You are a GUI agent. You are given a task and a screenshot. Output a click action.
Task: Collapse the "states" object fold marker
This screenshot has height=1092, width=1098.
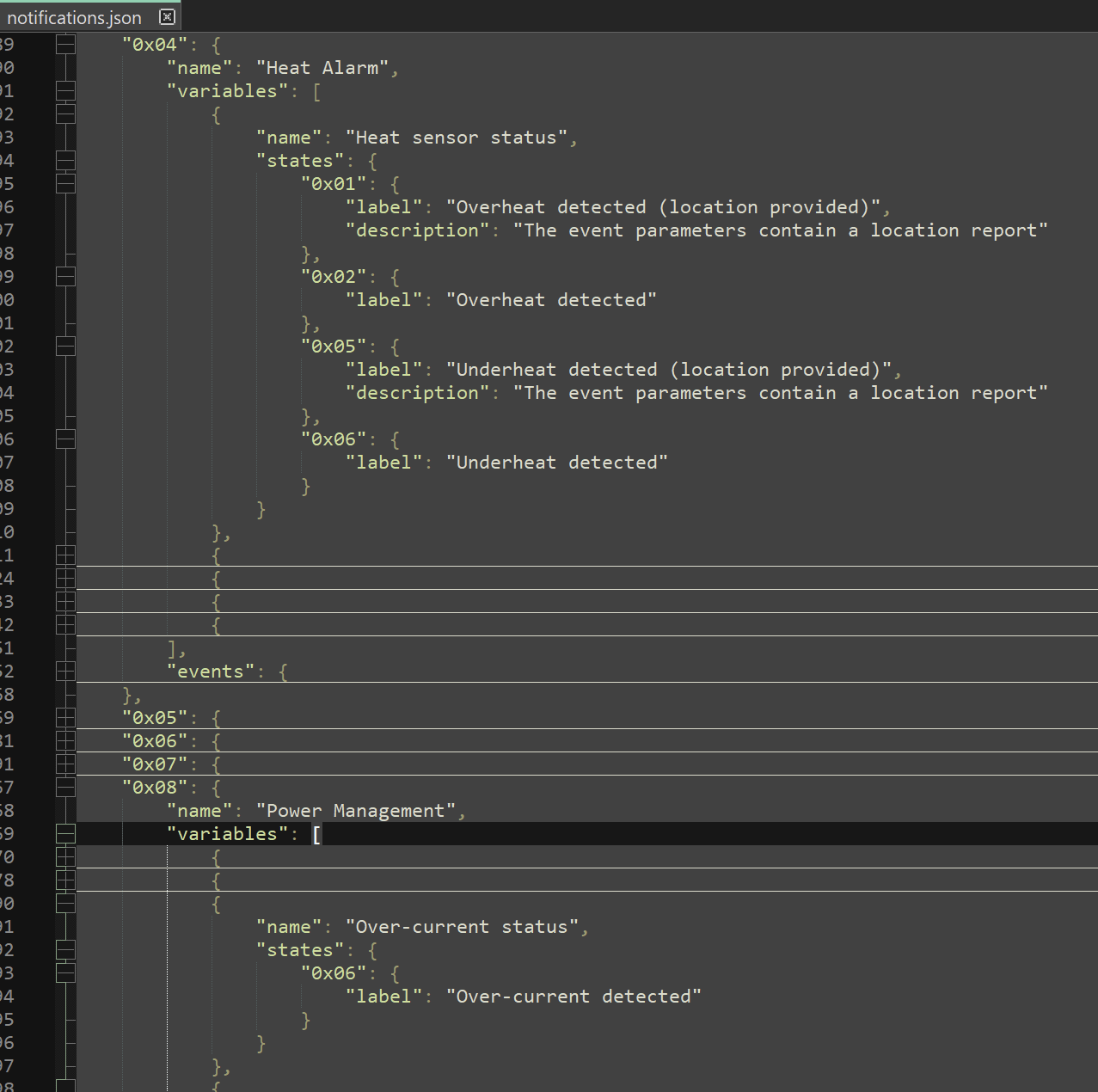point(65,160)
